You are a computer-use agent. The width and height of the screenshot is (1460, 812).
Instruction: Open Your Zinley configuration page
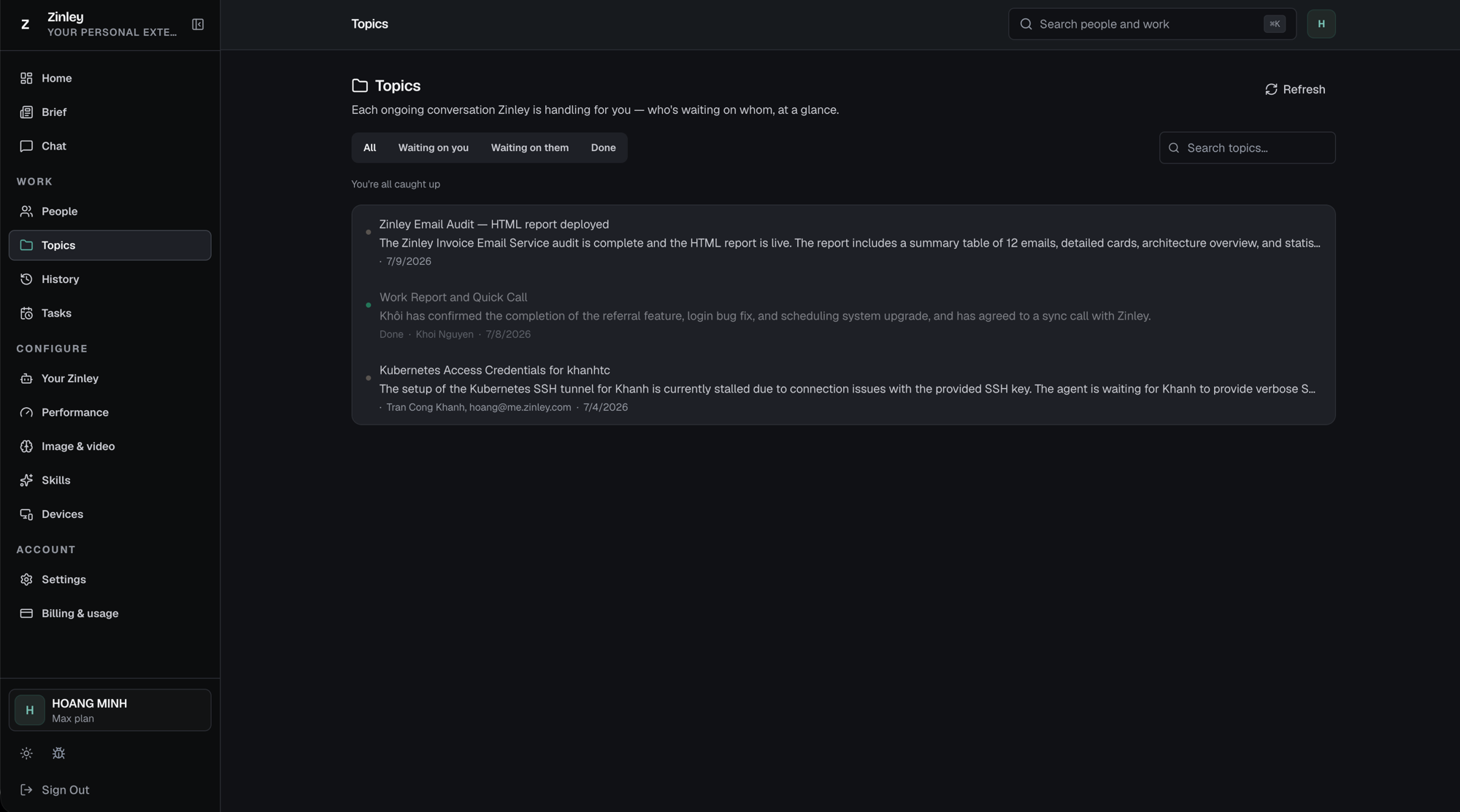[x=109, y=378]
